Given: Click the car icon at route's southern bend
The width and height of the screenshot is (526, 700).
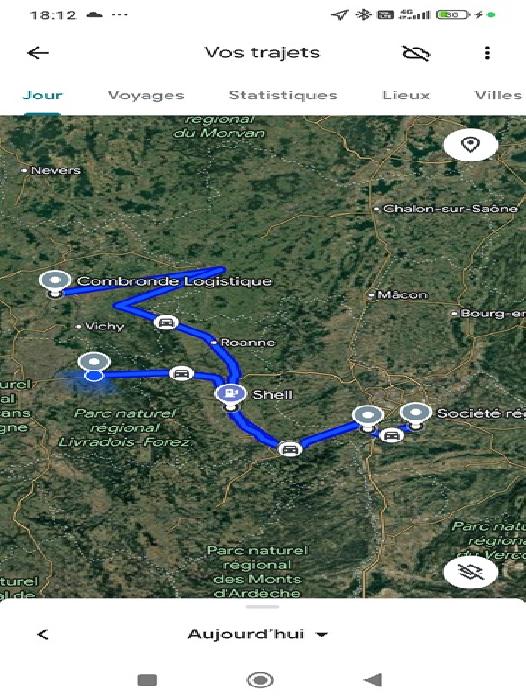Looking at the screenshot, I should (x=290, y=449).
